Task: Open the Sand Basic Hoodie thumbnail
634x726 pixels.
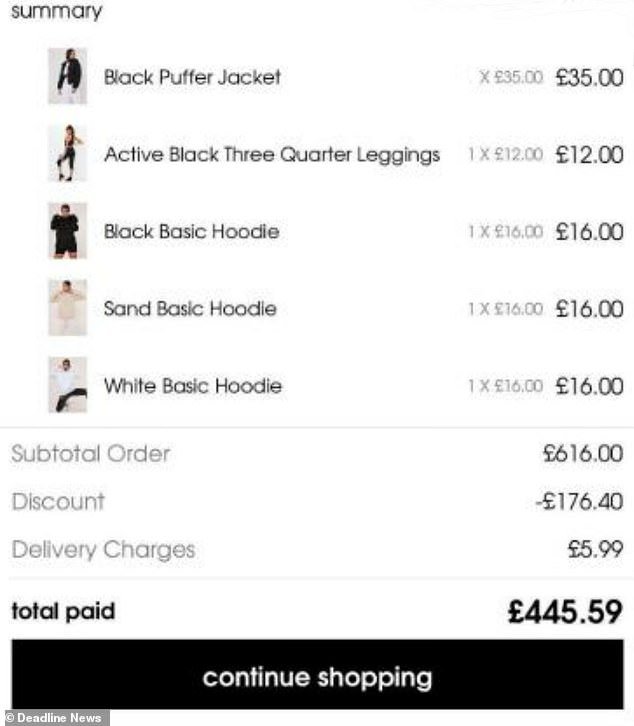Action: coord(68,307)
